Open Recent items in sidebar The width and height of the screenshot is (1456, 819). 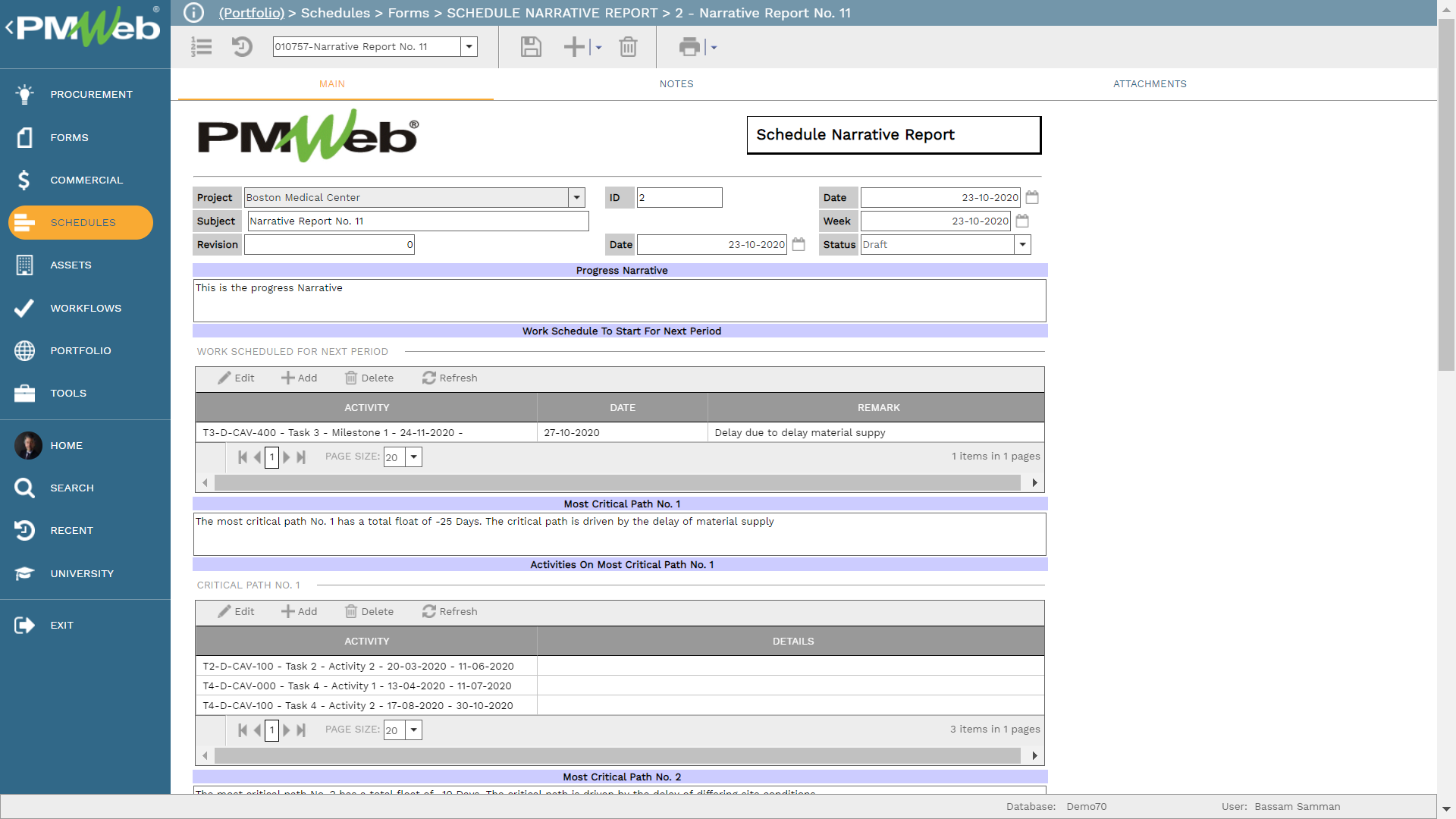(x=85, y=530)
